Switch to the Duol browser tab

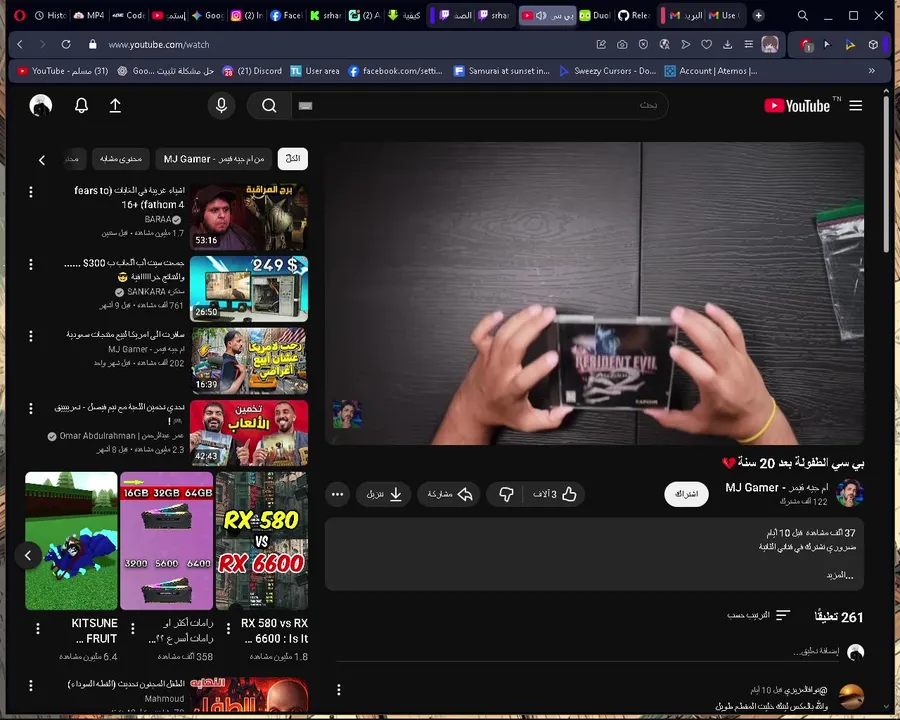(595, 16)
